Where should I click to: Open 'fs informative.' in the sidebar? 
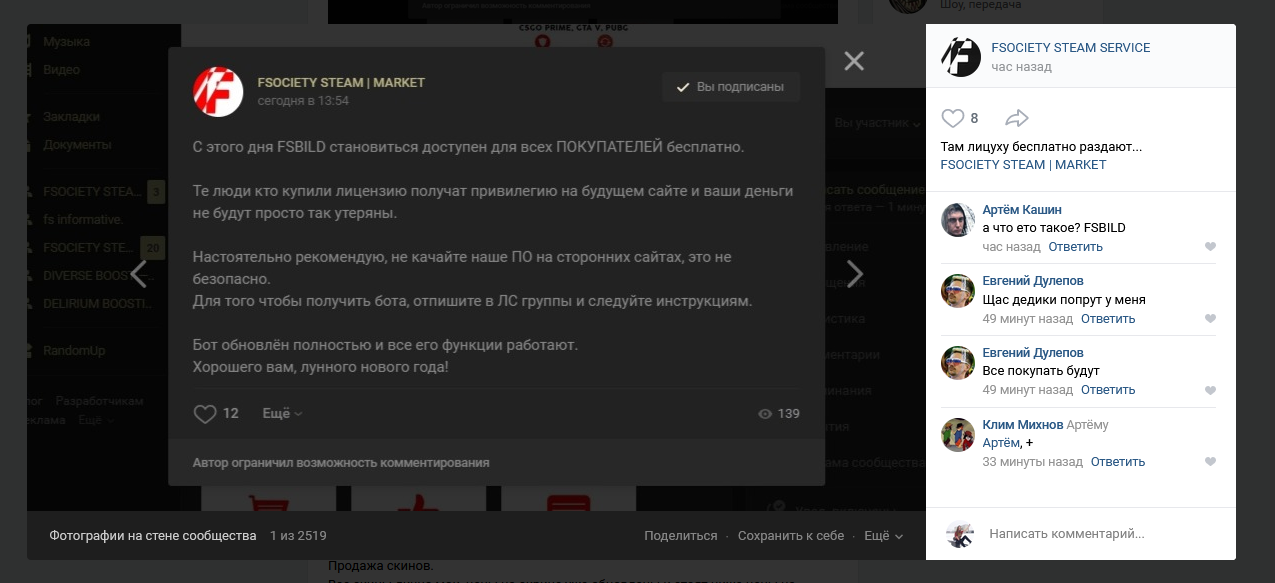pyautogui.click(x=83, y=219)
